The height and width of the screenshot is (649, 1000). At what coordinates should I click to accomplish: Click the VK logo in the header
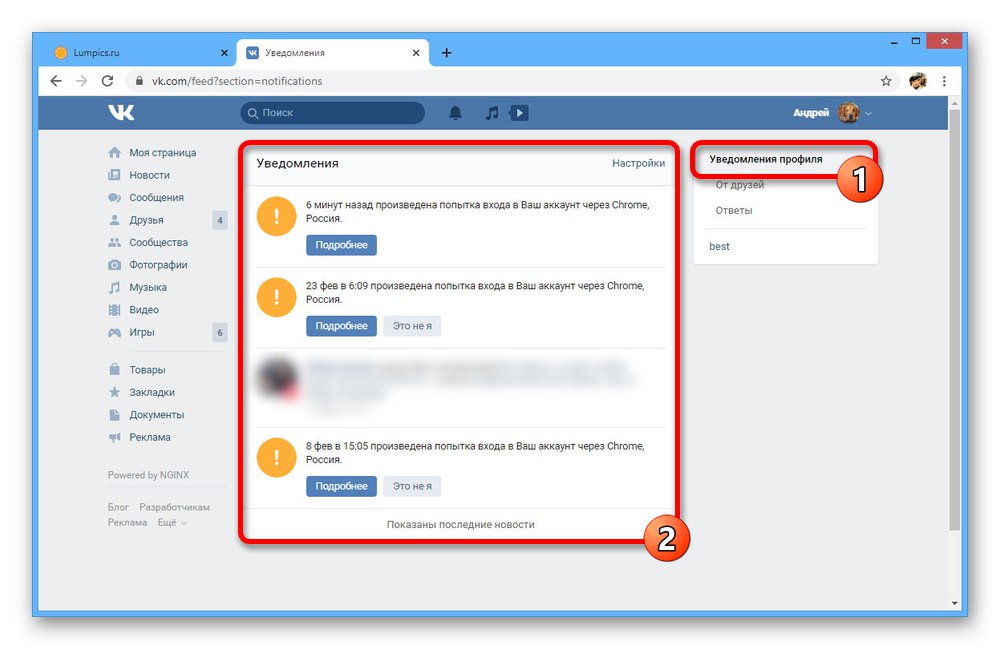(121, 113)
